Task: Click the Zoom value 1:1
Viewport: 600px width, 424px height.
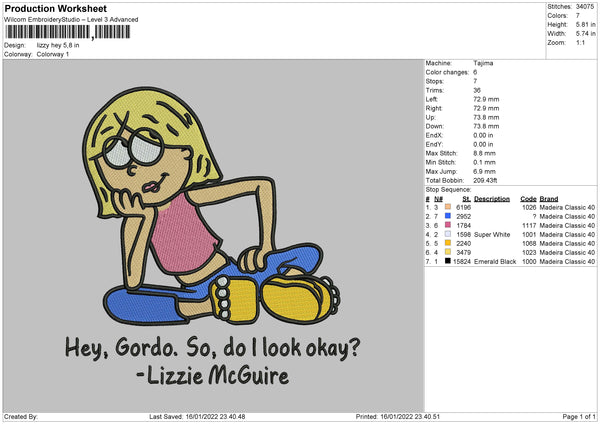Action: coord(580,42)
